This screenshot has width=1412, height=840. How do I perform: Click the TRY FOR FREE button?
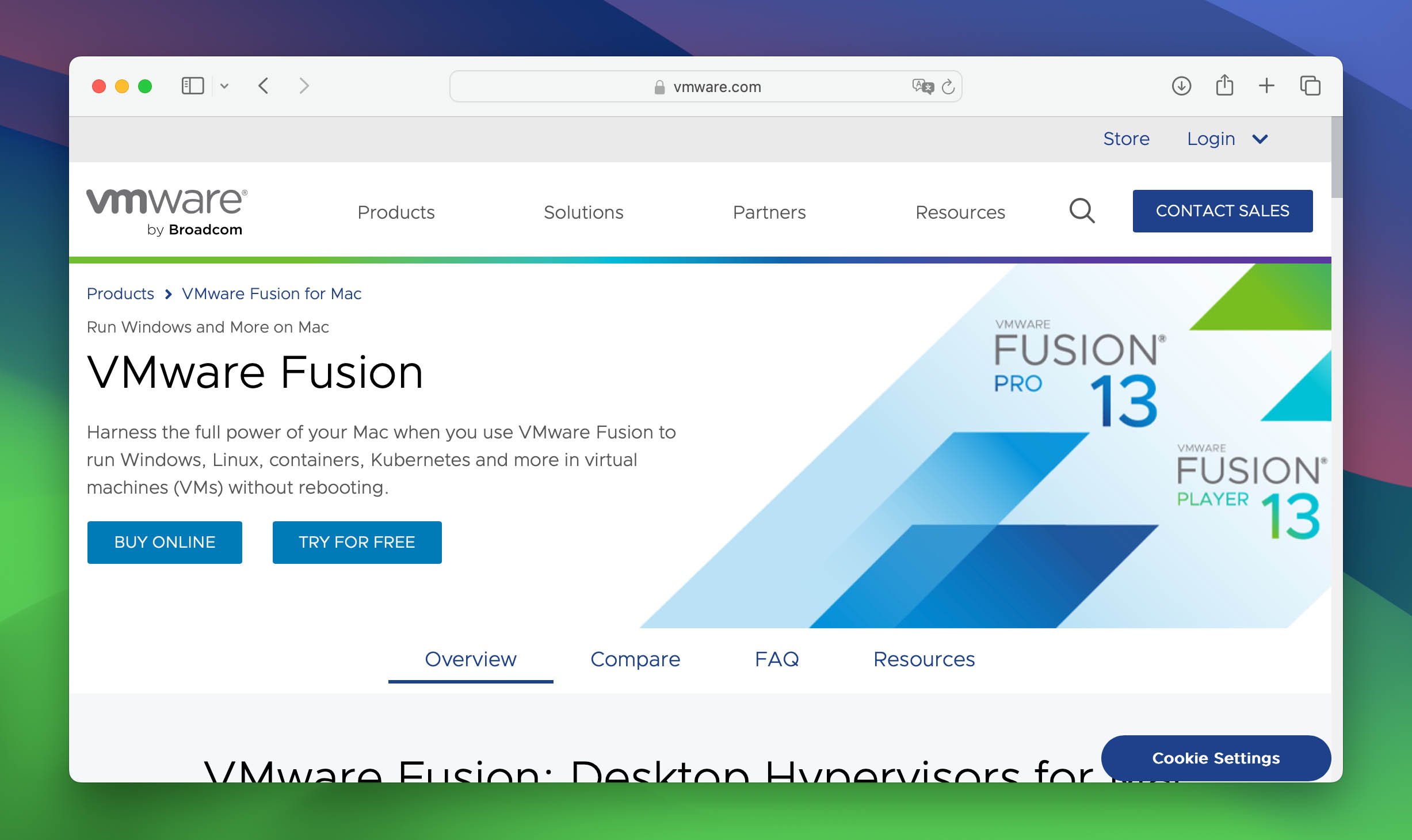coord(357,543)
